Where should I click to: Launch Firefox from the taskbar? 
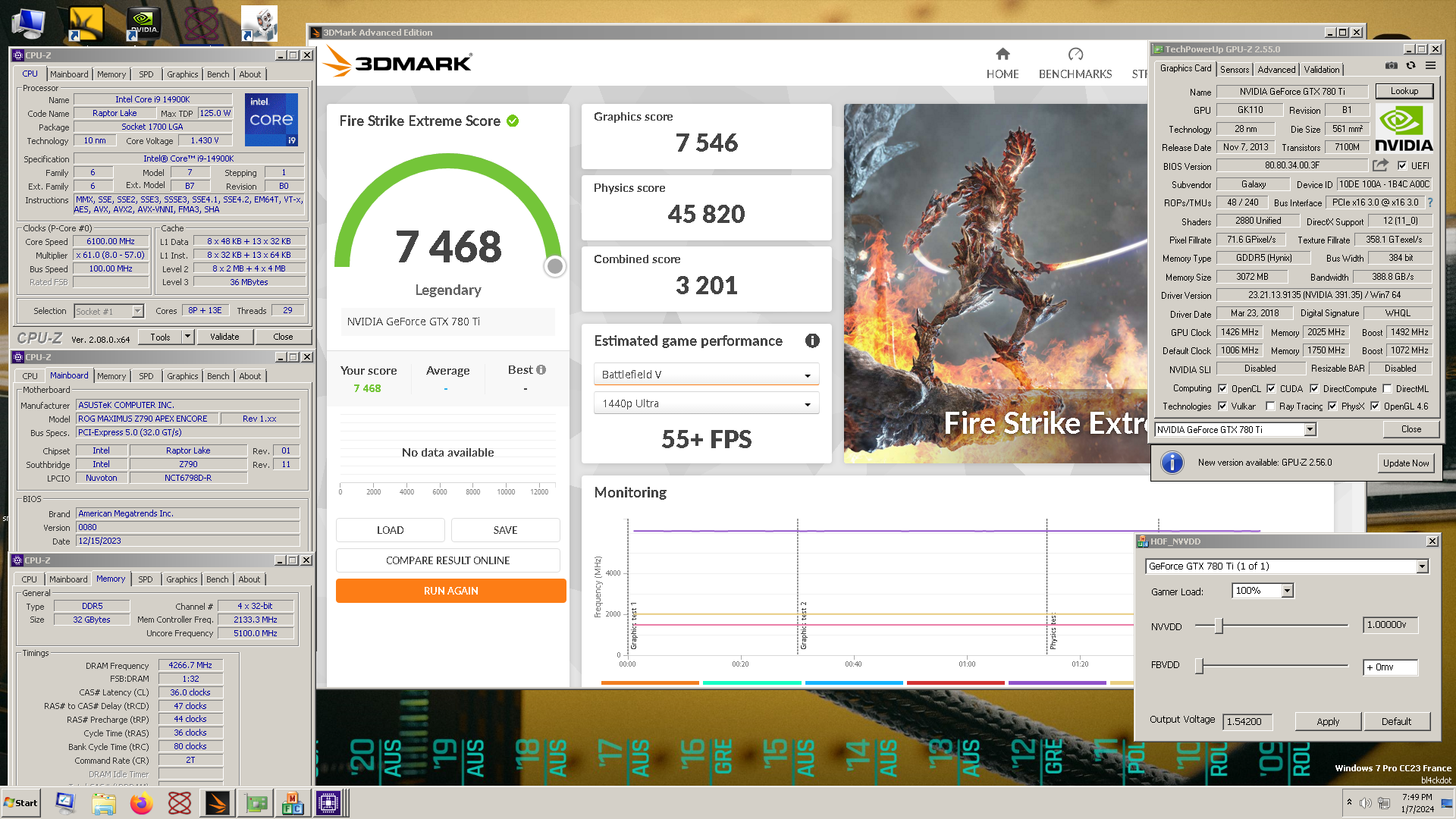click(x=141, y=803)
